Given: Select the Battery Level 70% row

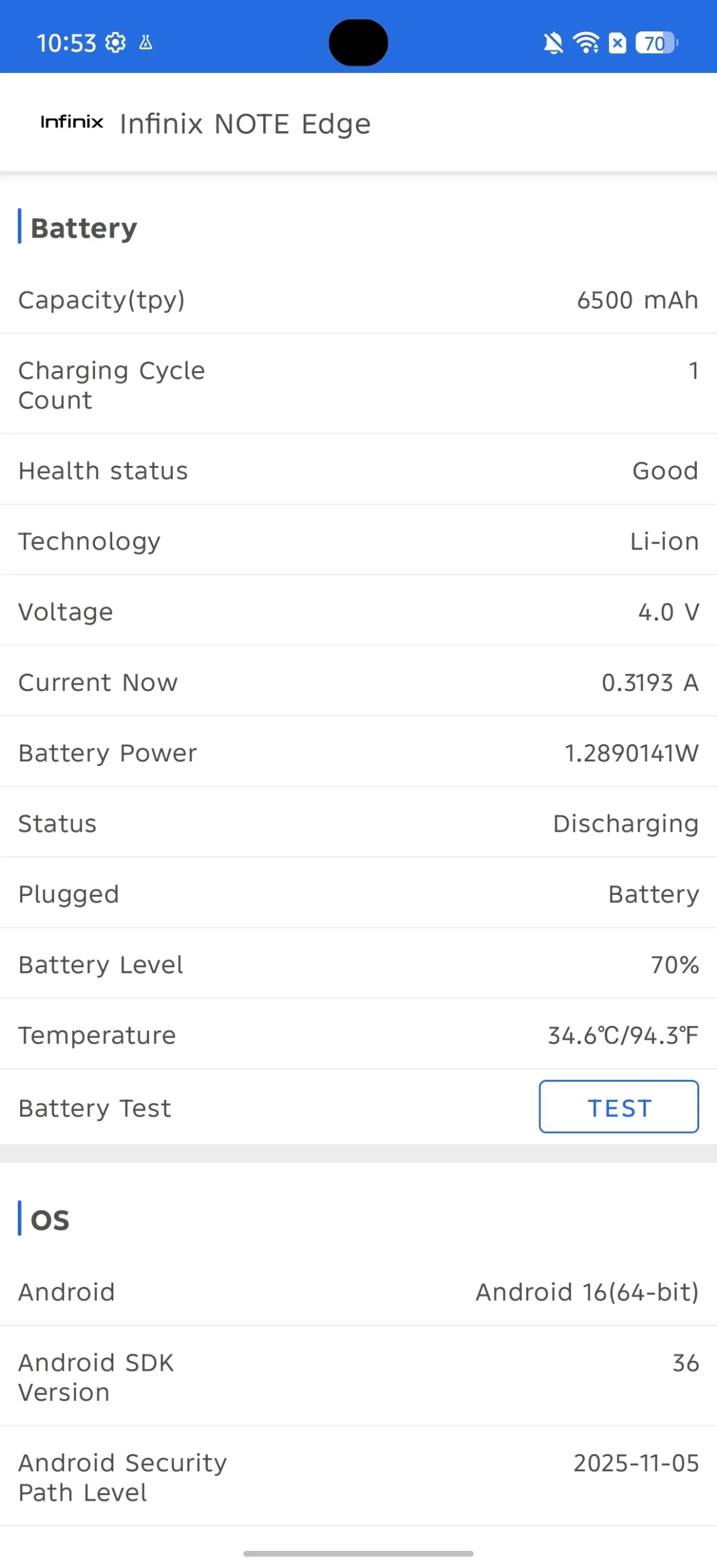Looking at the screenshot, I should pos(358,965).
